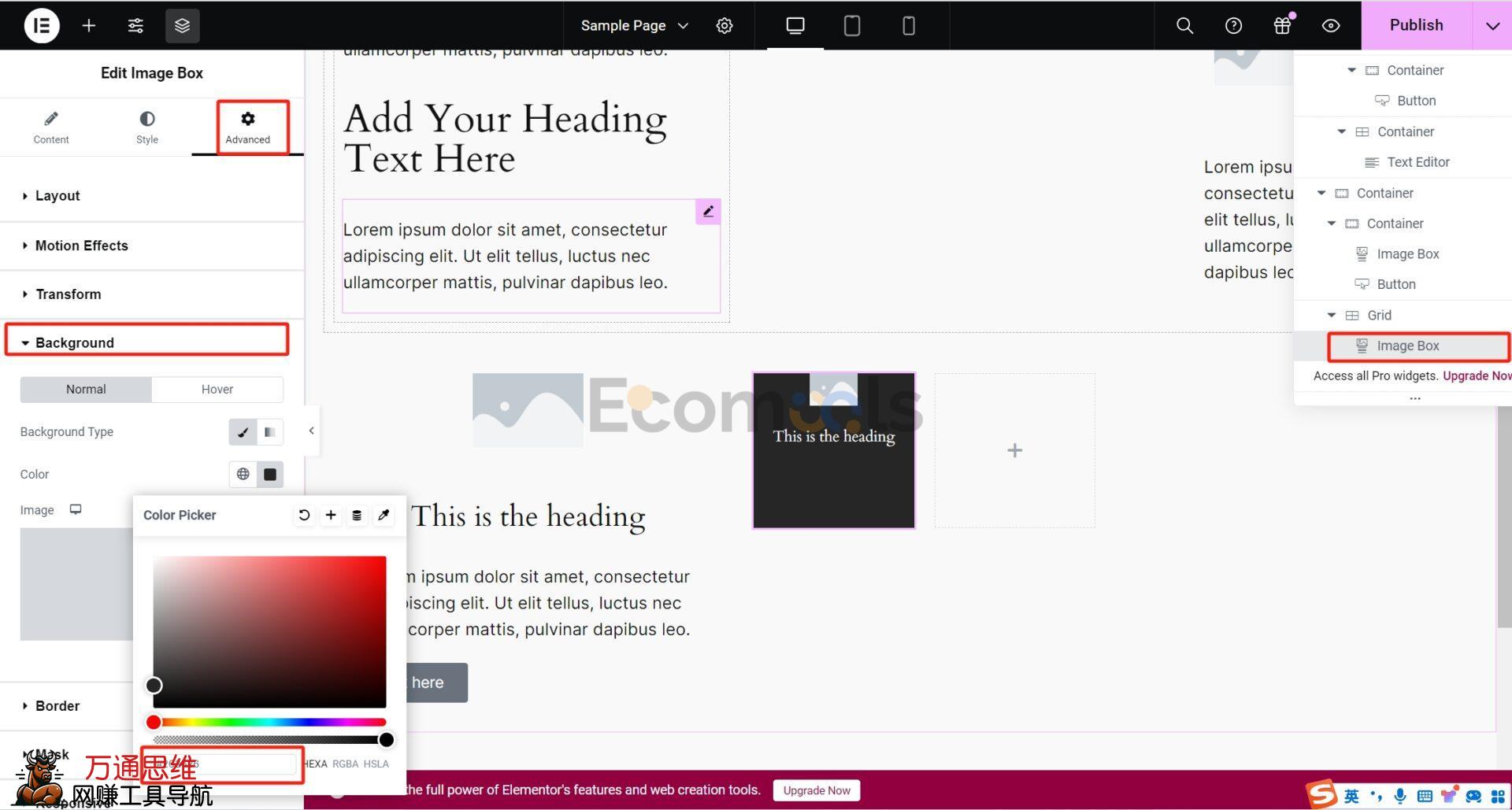Image resolution: width=1512 pixels, height=810 pixels.
Task: Click the Upgrade Now banner button
Action: point(816,790)
